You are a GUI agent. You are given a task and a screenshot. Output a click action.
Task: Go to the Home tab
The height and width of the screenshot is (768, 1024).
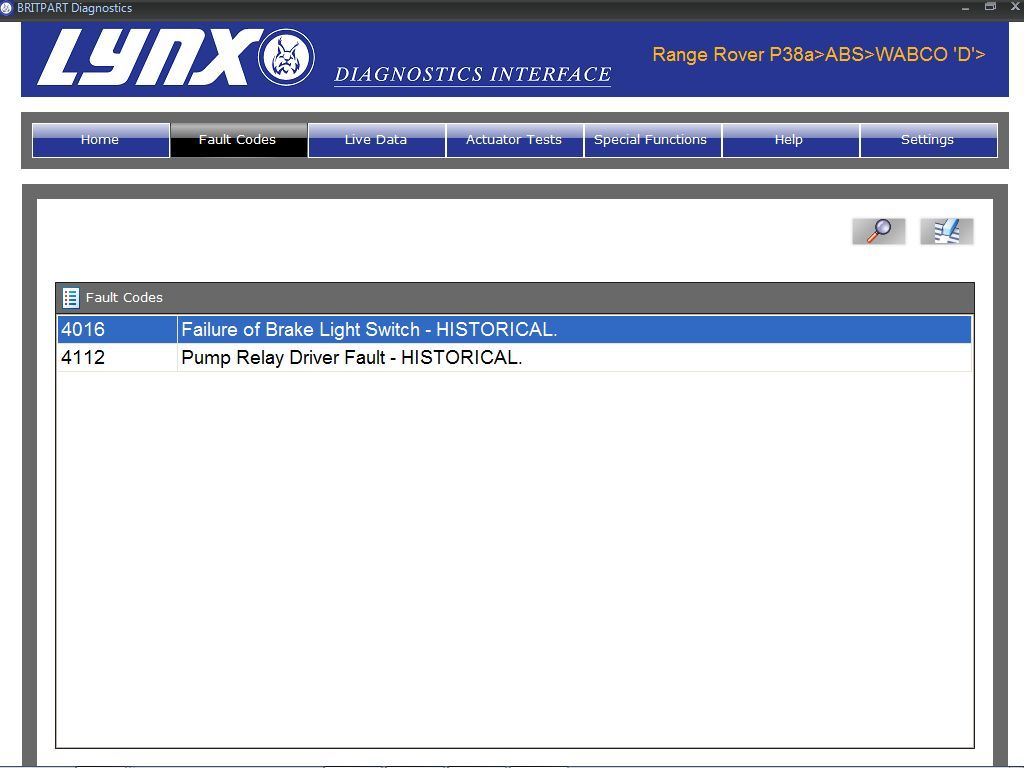click(x=101, y=140)
